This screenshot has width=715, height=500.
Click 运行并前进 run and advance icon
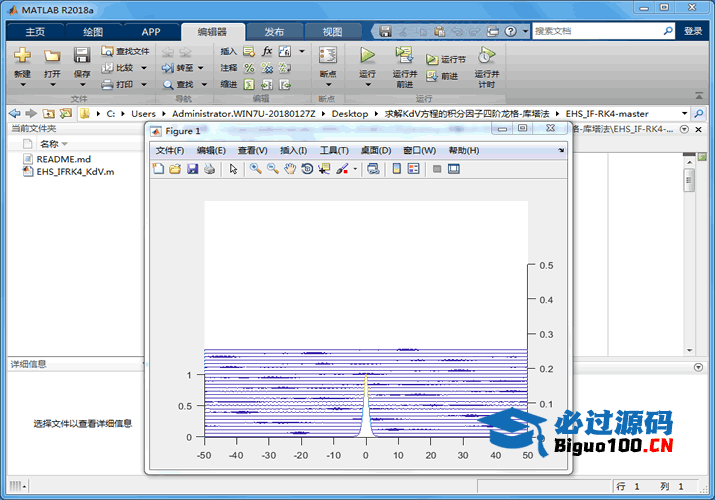point(404,55)
